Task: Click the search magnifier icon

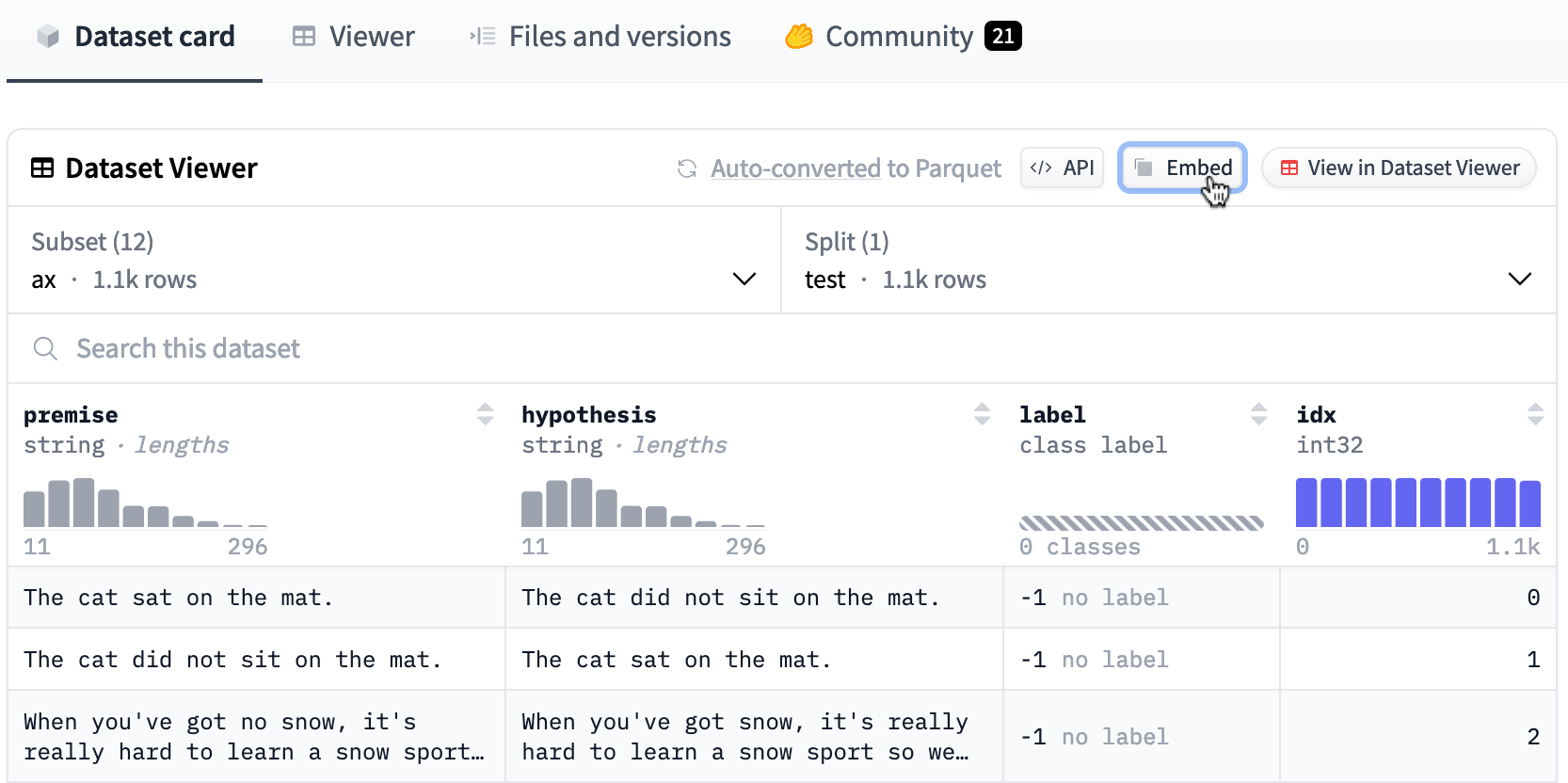Action: click(45, 349)
